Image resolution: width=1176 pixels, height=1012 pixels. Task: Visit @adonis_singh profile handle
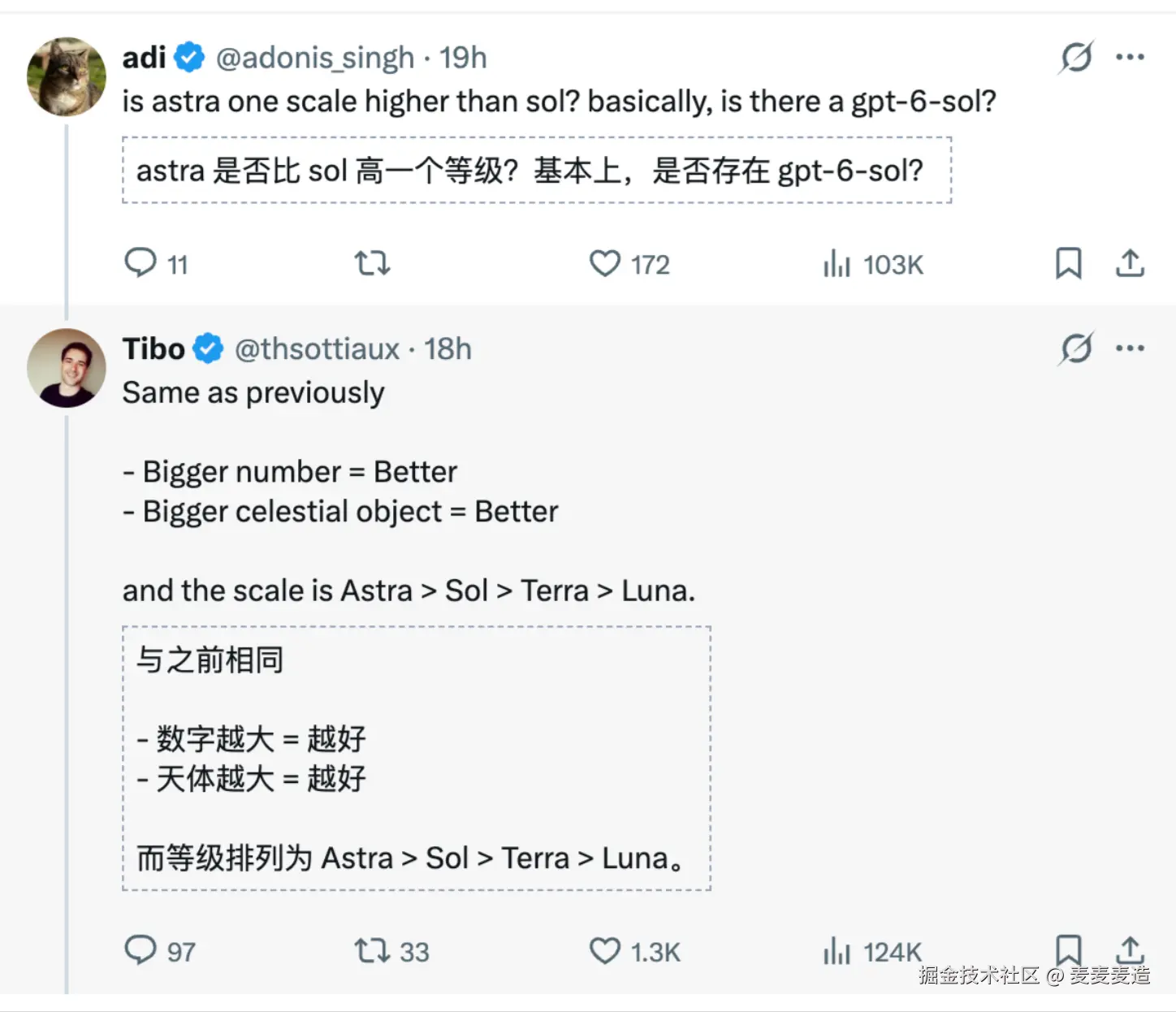(315, 58)
